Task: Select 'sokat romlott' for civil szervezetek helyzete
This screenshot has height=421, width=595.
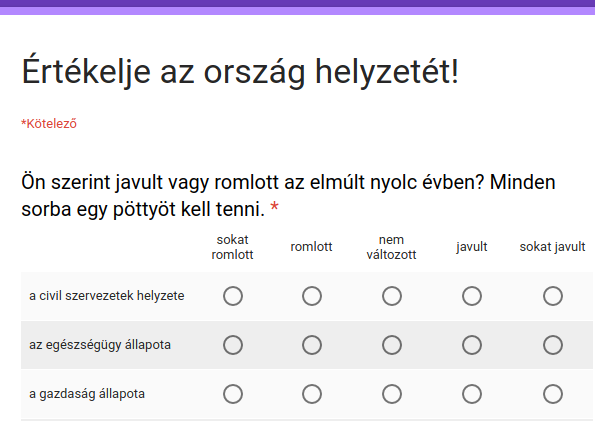Action: pyautogui.click(x=233, y=296)
